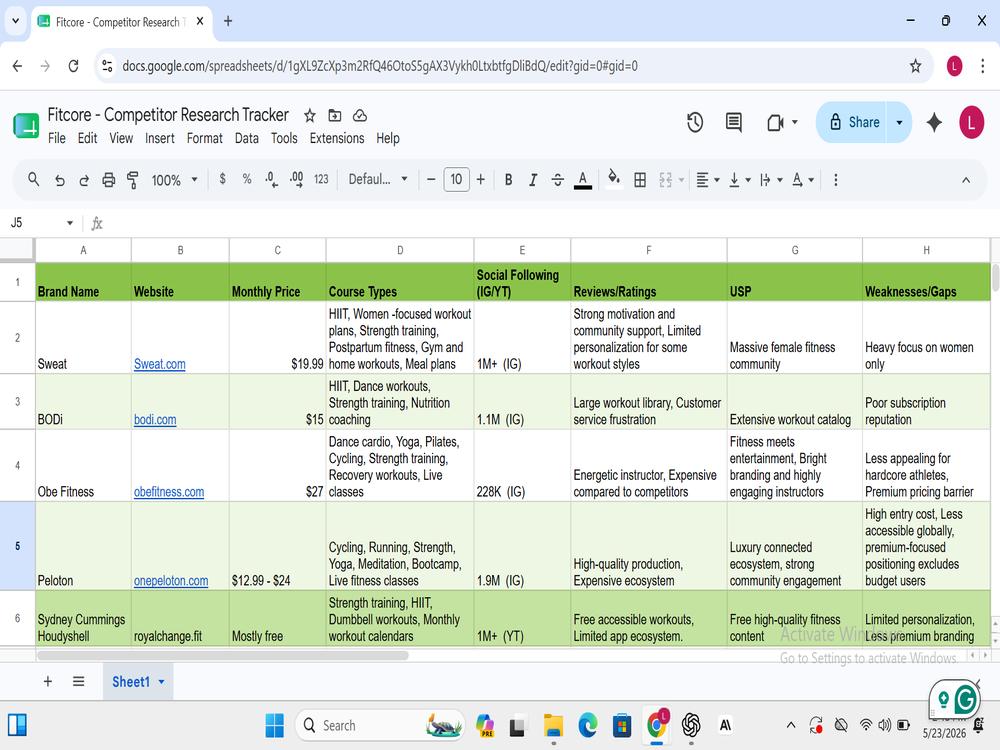Image resolution: width=1000 pixels, height=750 pixels.
Task: Collapse the menus with the chevron
Action: [966, 180]
